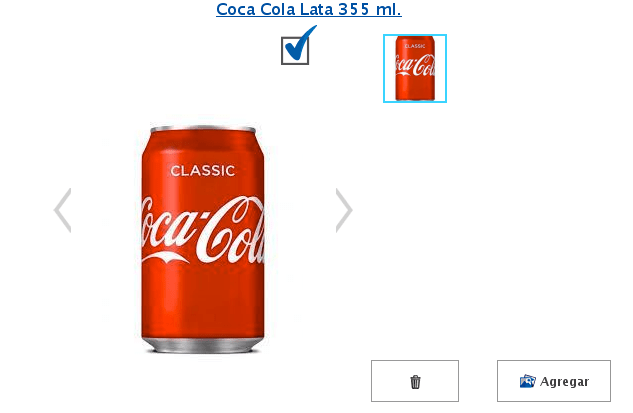Viewport: 633px width, 413px height.
Task: Move the carousel back with the left chevron
Action: point(63,210)
